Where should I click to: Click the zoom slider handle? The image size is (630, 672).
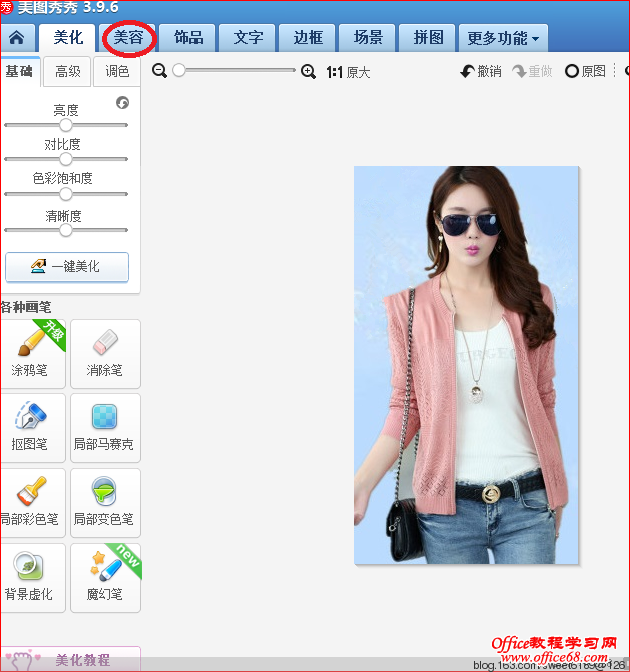179,70
